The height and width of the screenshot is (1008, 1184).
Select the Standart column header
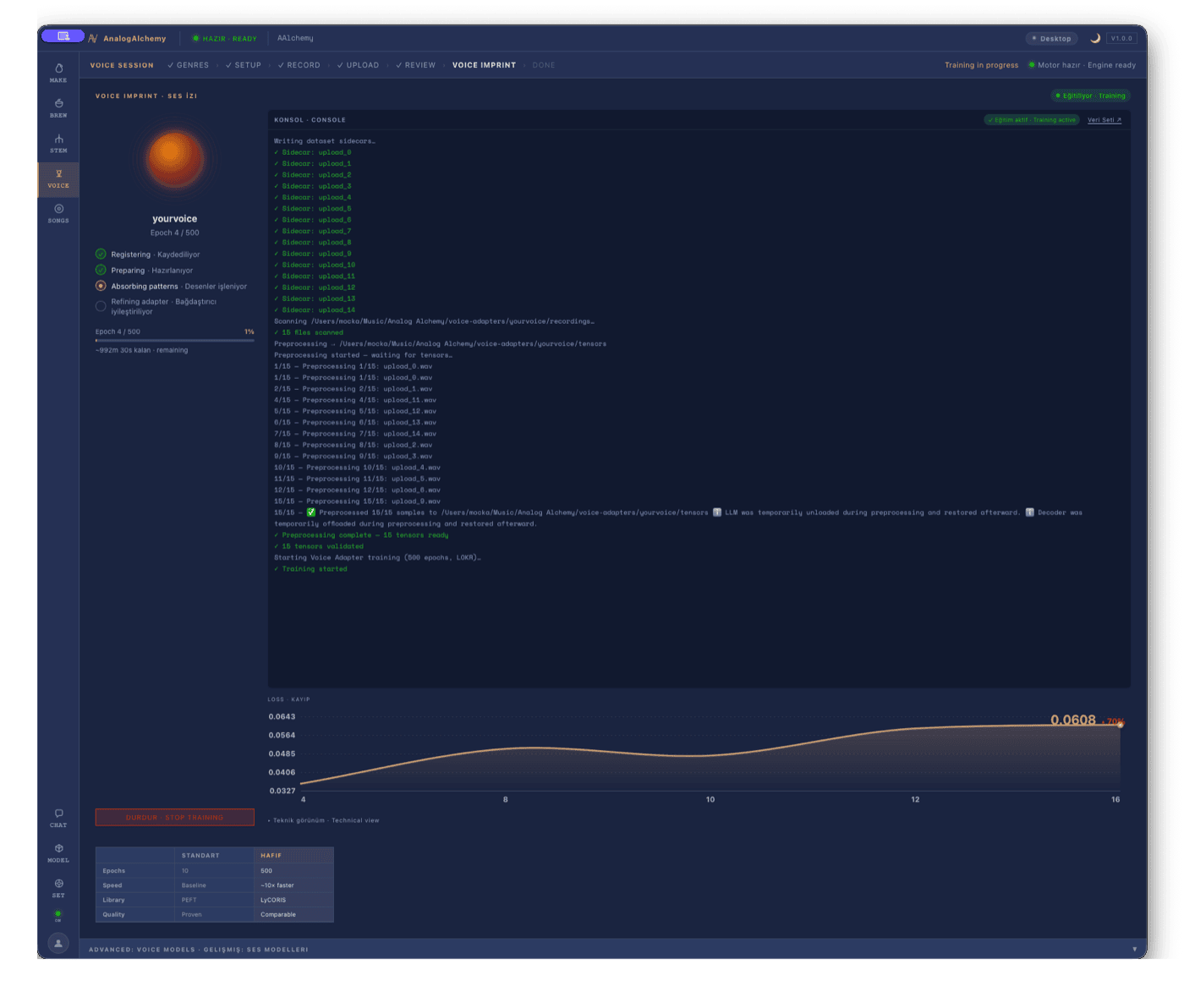coord(213,855)
